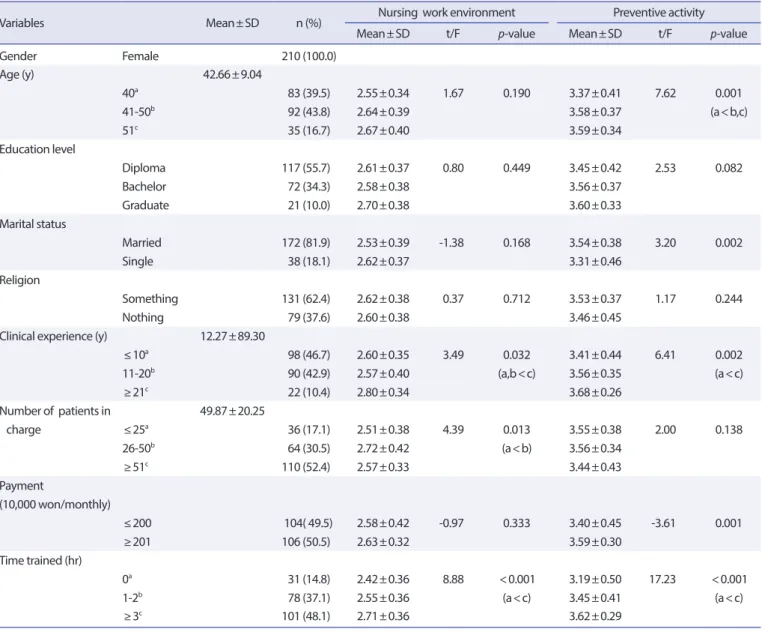This screenshot has width=762, height=632.
Task: Select the 'Variables' header cell
Action: point(21,23)
